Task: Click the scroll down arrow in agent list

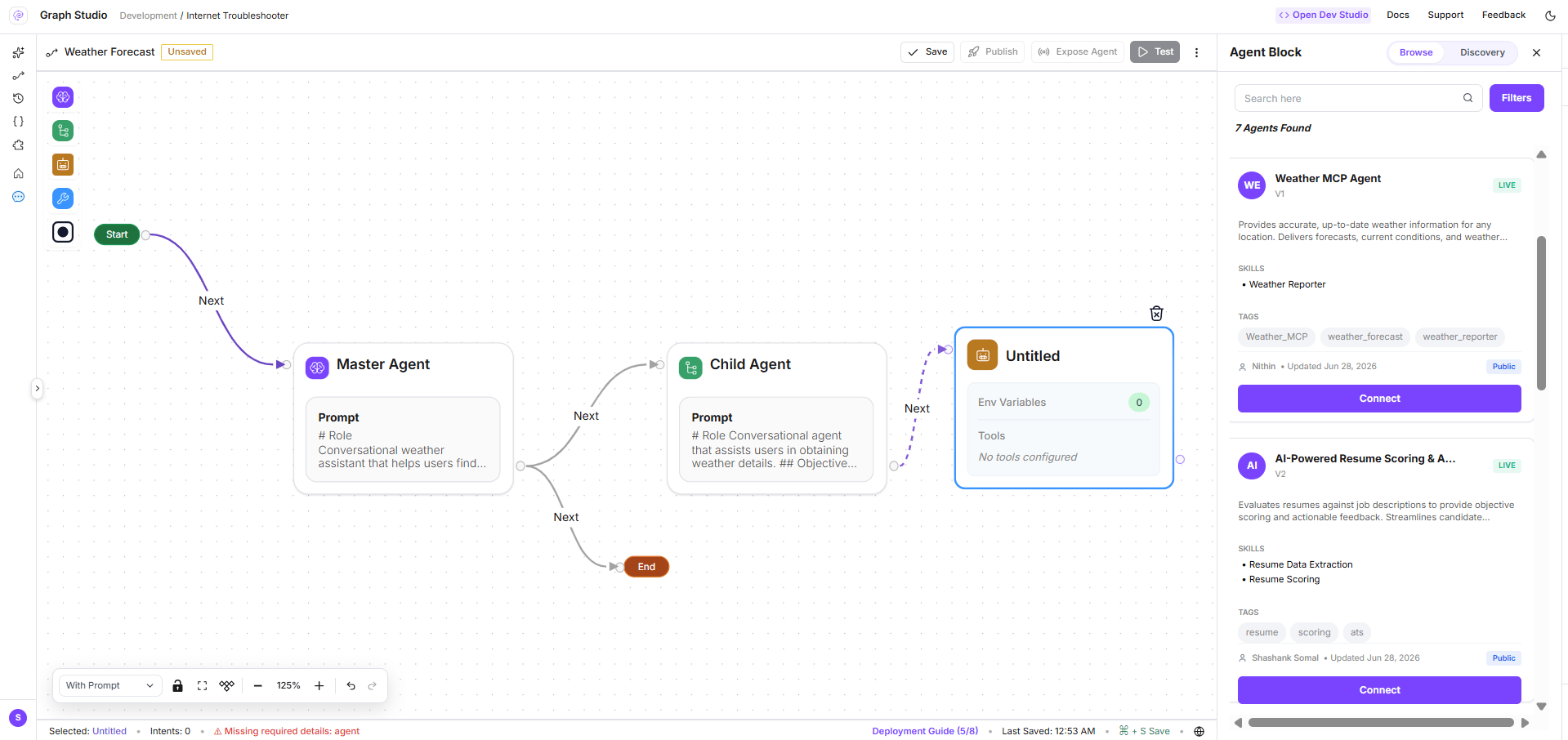Action: click(1541, 707)
